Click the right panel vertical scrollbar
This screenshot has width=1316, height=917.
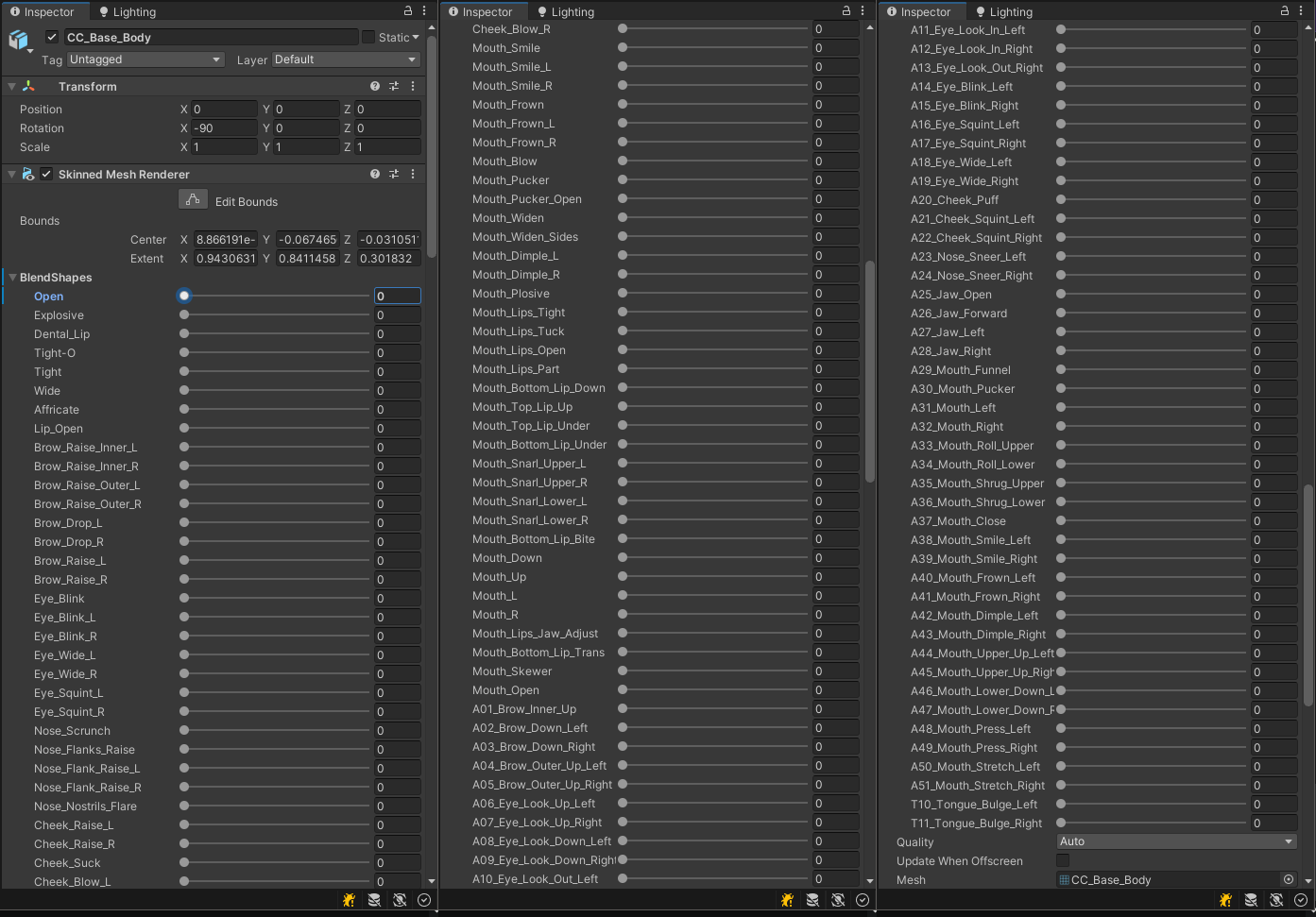[1307, 595]
